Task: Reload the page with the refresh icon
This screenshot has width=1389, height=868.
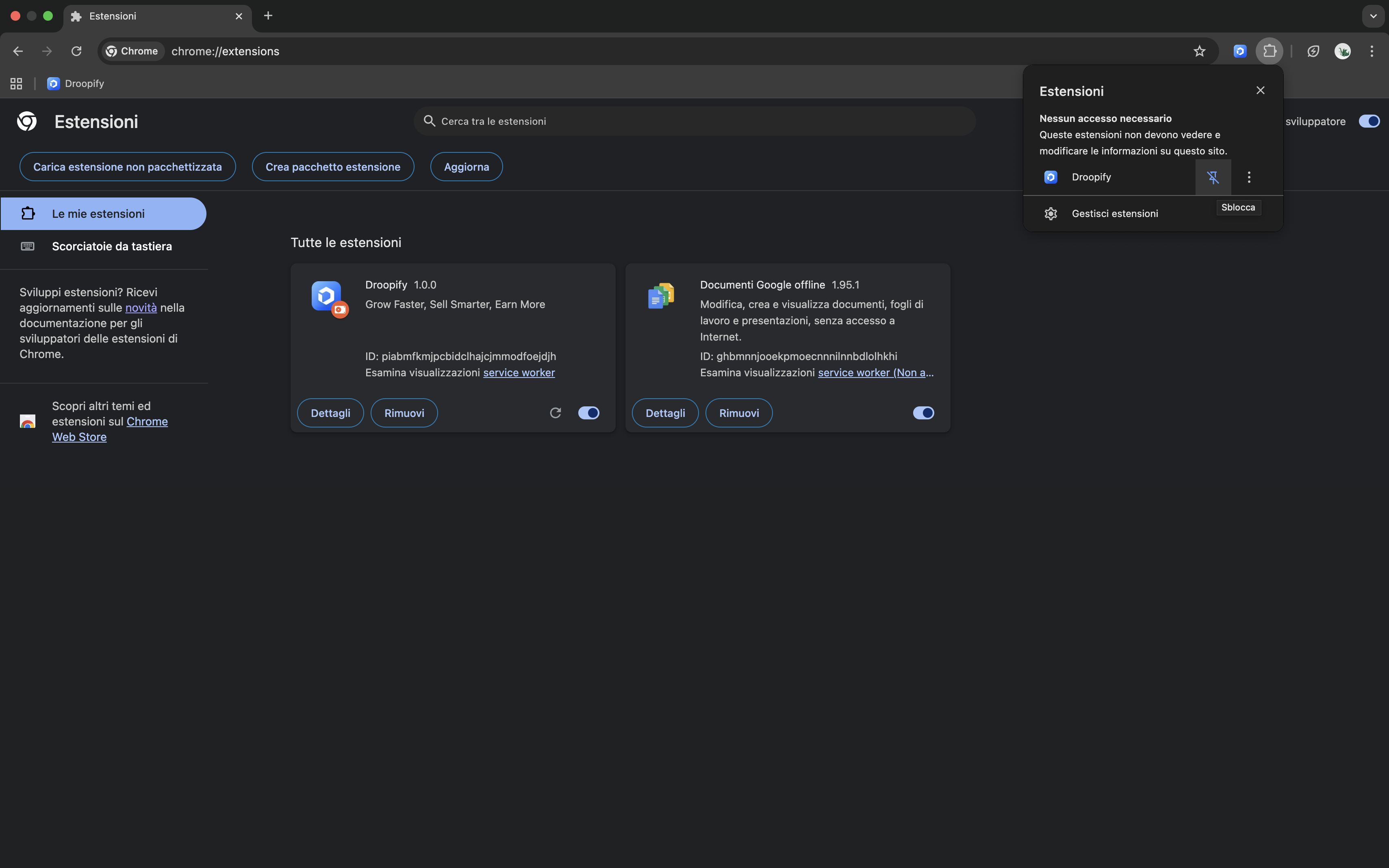Action: coord(76,51)
